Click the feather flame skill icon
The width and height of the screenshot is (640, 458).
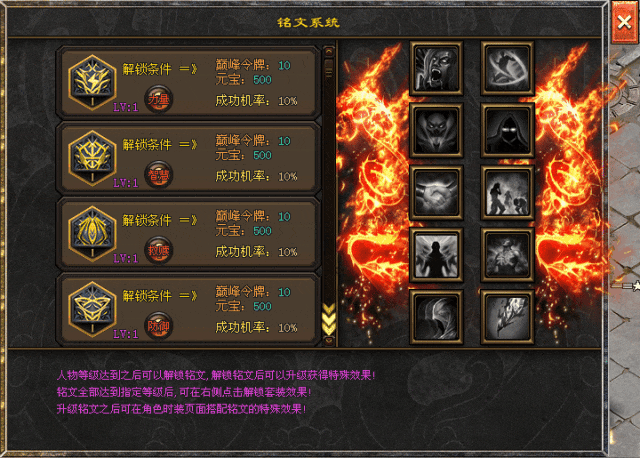click(x=507, y=317)
